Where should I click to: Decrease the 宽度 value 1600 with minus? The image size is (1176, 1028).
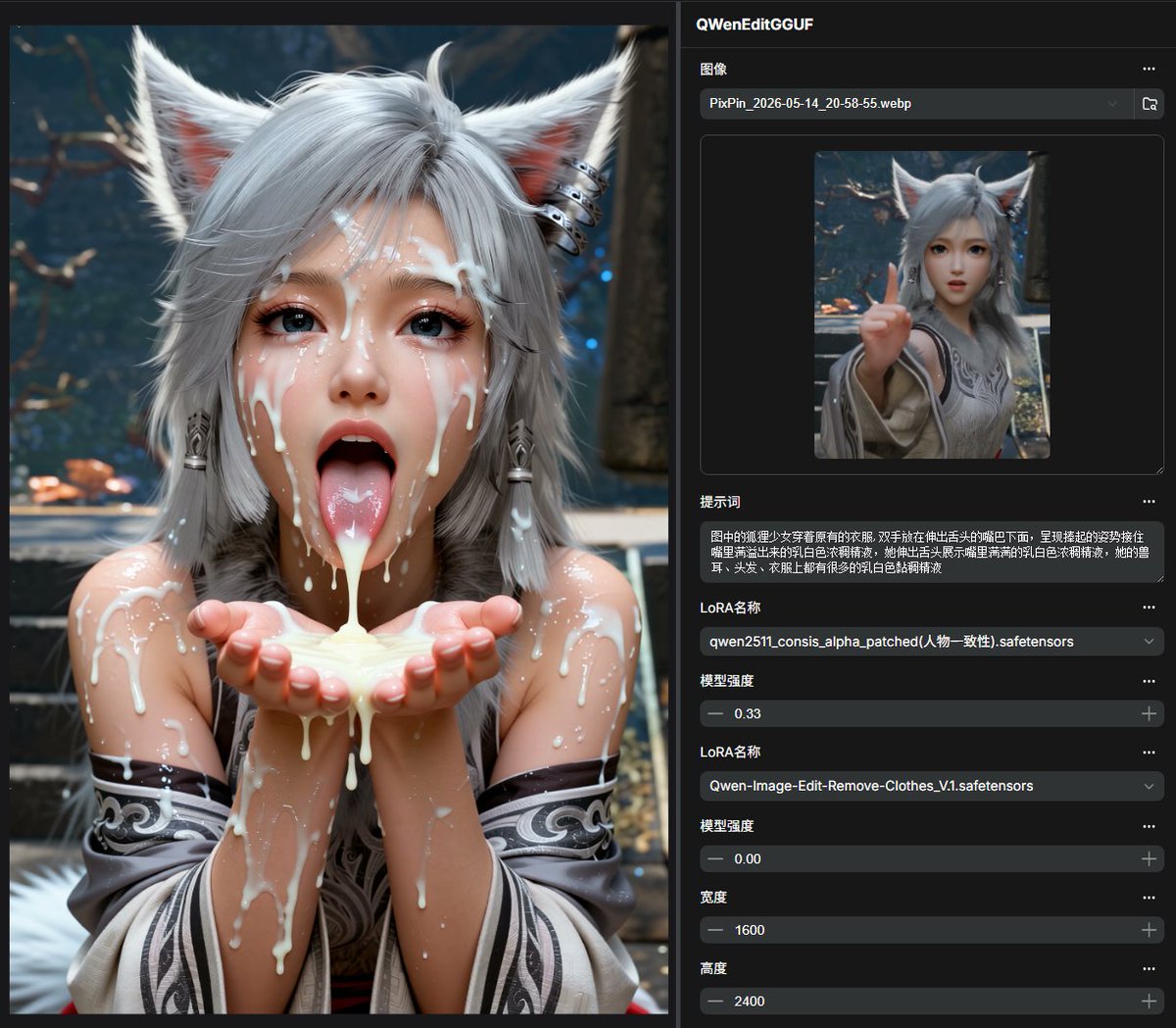click(x=715, y=930)
